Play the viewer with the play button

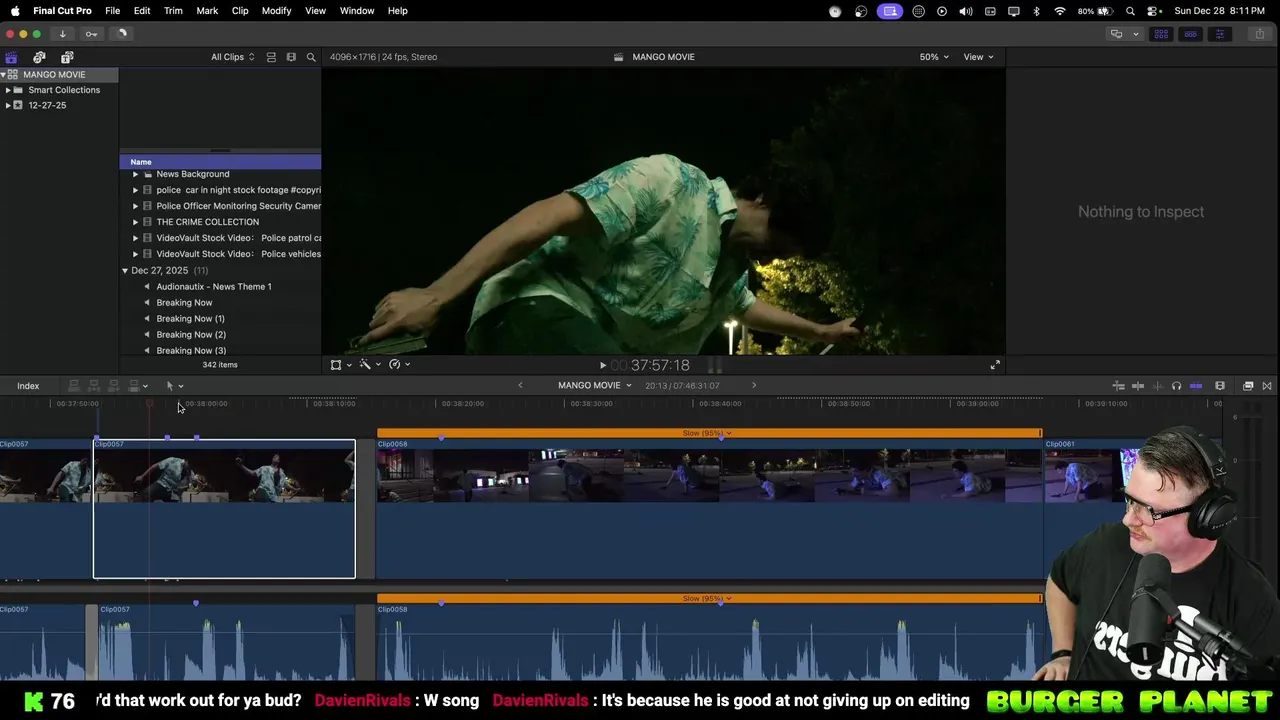point(602,366)
